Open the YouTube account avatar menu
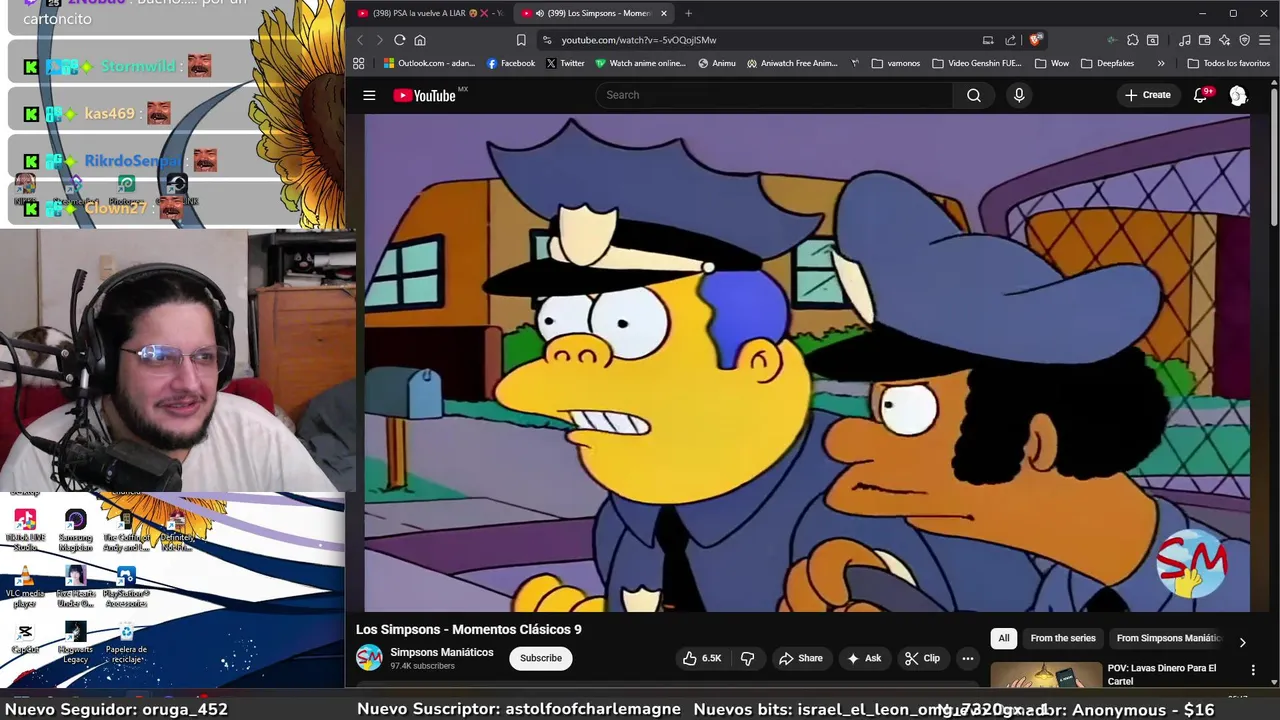Screen dimensions: 1280x720 click(x=1238, y=95)
